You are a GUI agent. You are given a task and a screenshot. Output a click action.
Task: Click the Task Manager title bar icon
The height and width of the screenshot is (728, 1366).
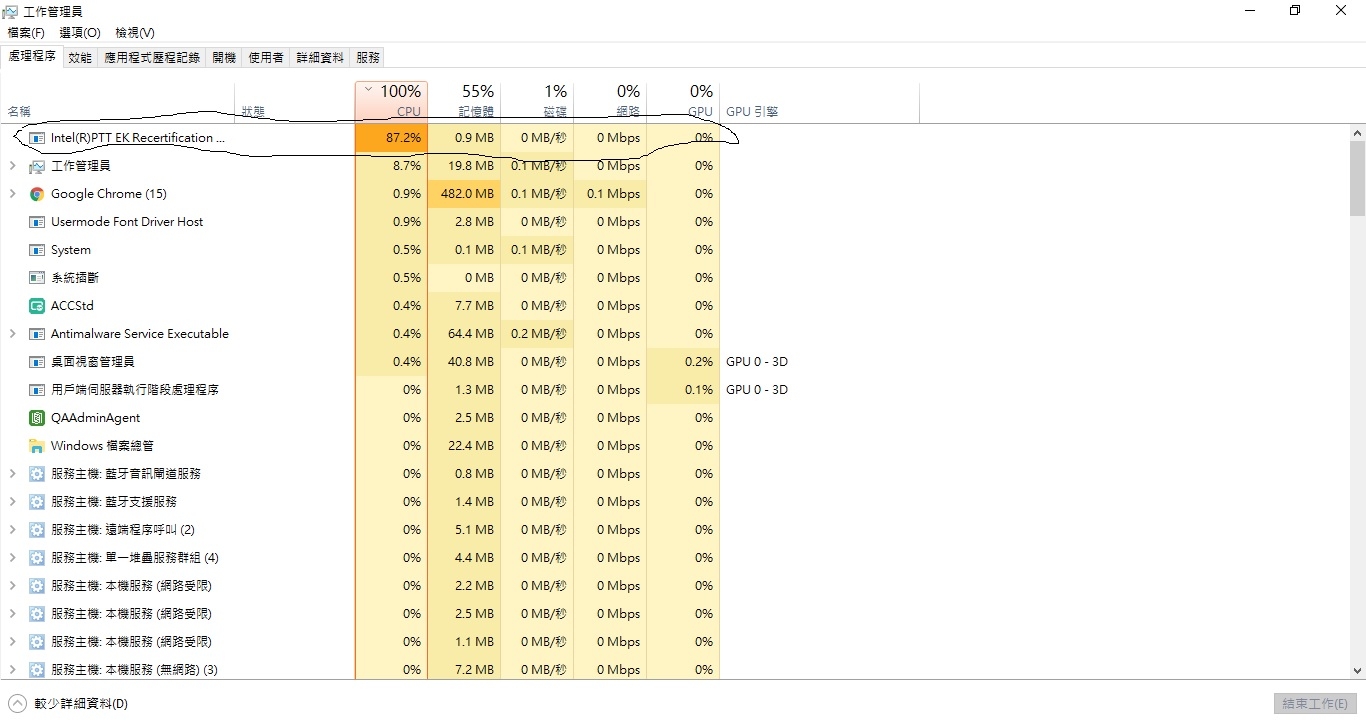tap(10, 12)
